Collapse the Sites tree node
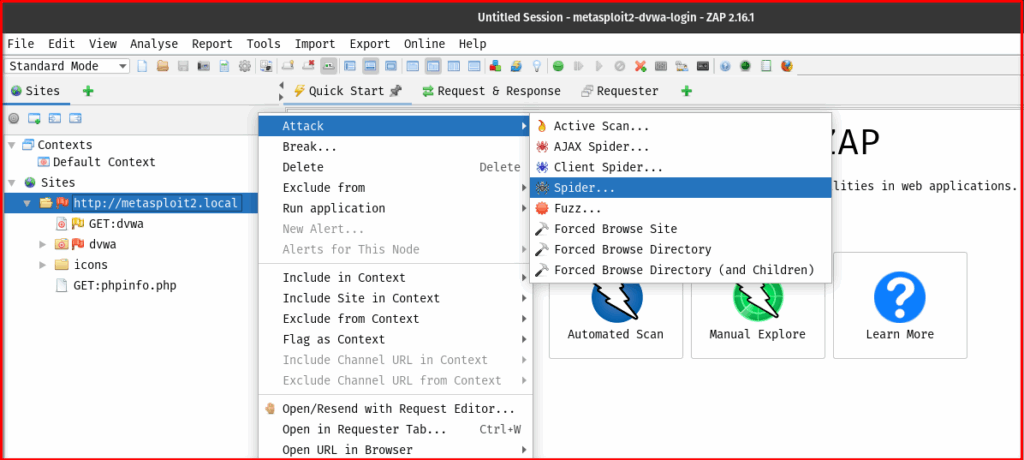This screenshot has height=460, width=1024. click(12, 182)
